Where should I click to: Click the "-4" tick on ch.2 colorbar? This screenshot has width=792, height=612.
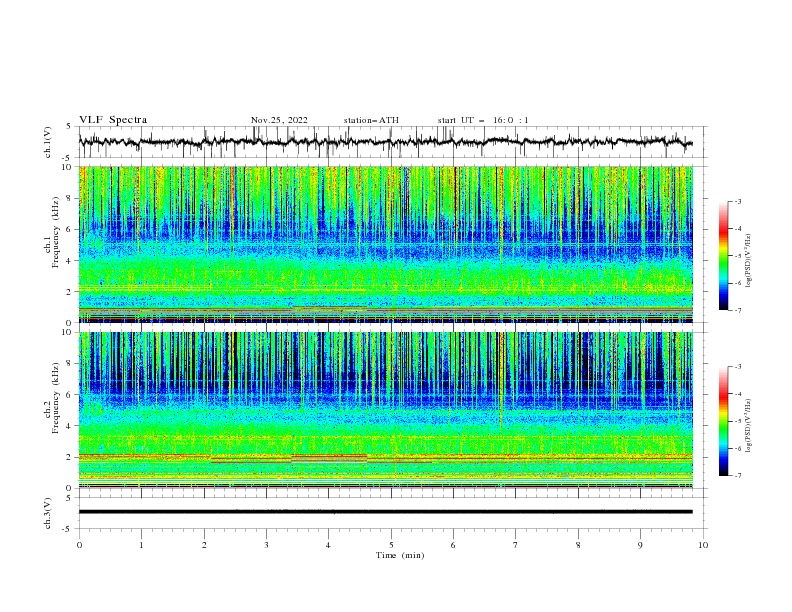(x=737, y=394)
